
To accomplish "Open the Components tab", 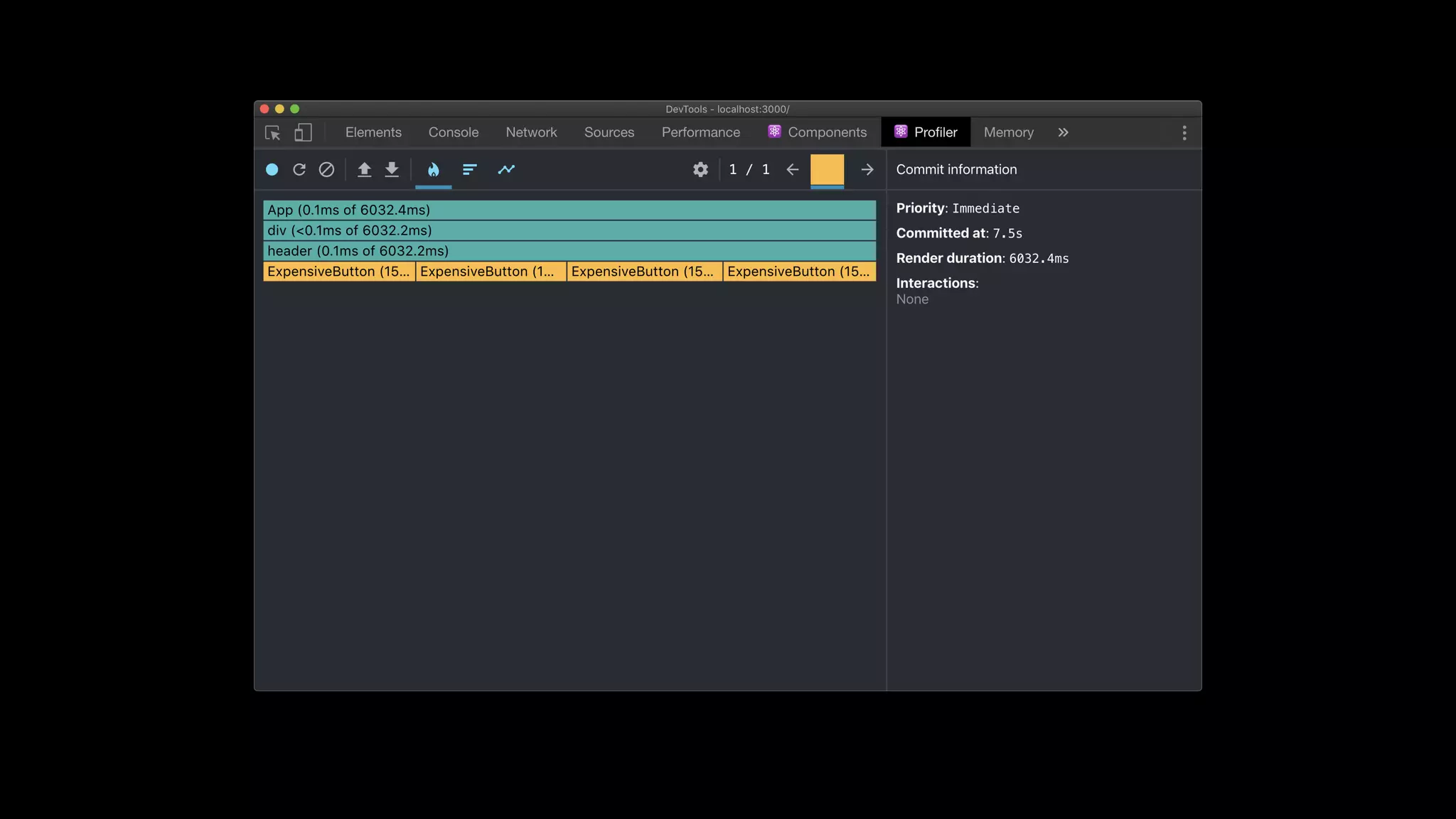I will [818, 132].
